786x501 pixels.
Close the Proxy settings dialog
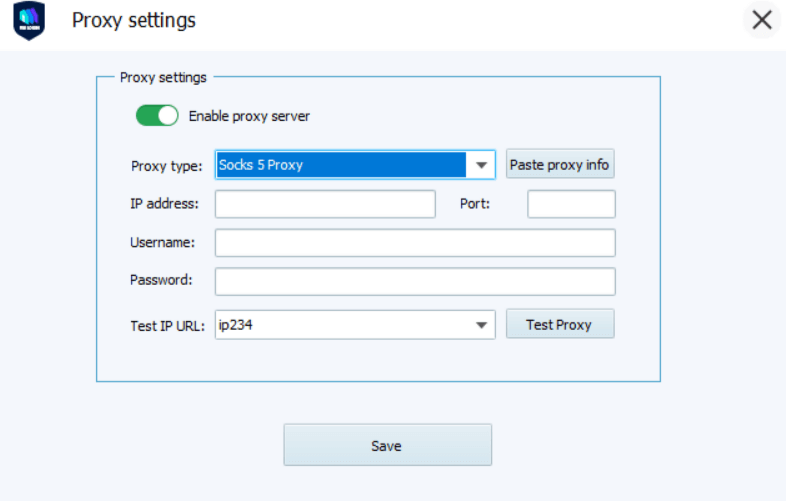pos(762,20)
